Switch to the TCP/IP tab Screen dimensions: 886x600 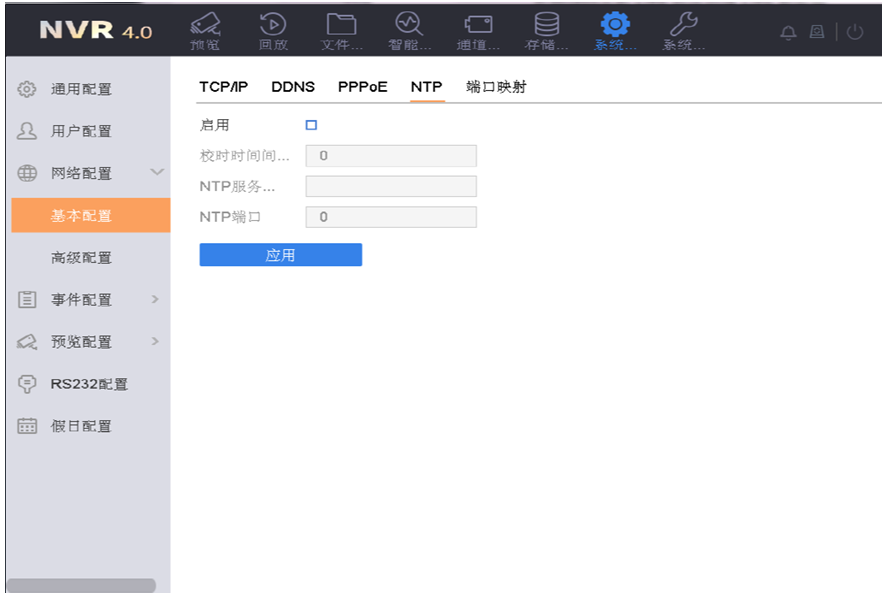(x=223, y=87)
